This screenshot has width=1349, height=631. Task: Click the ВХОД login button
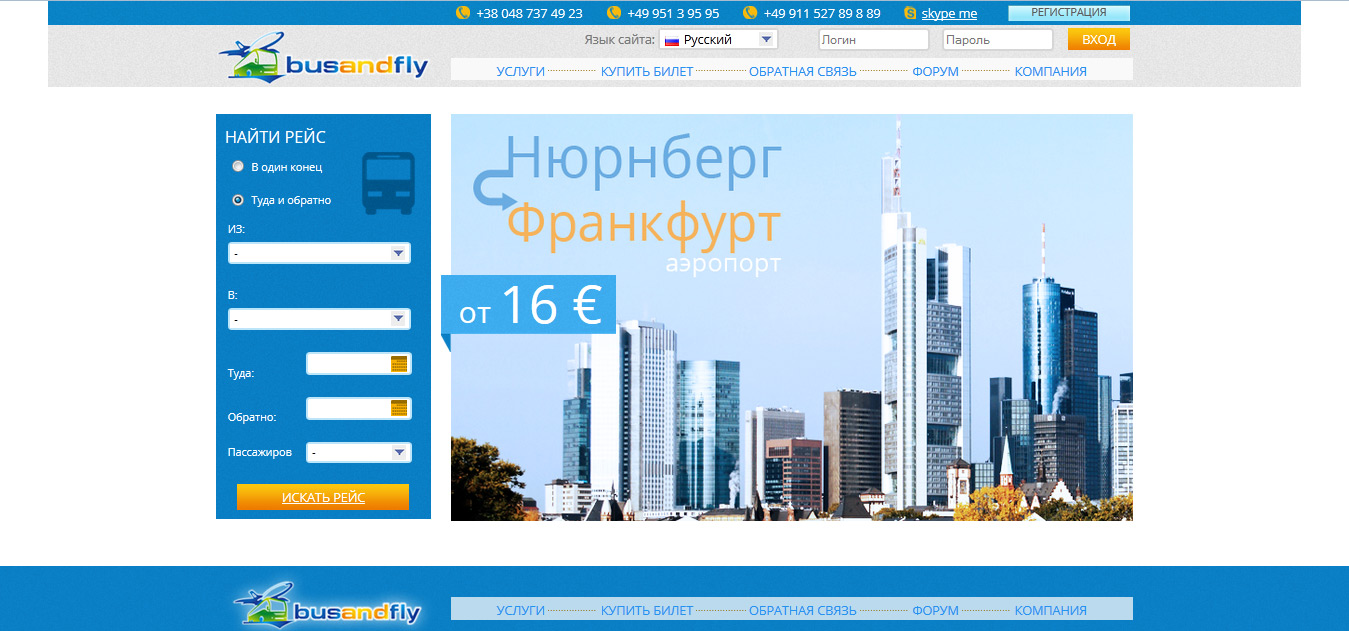[x=1099, y=39]
